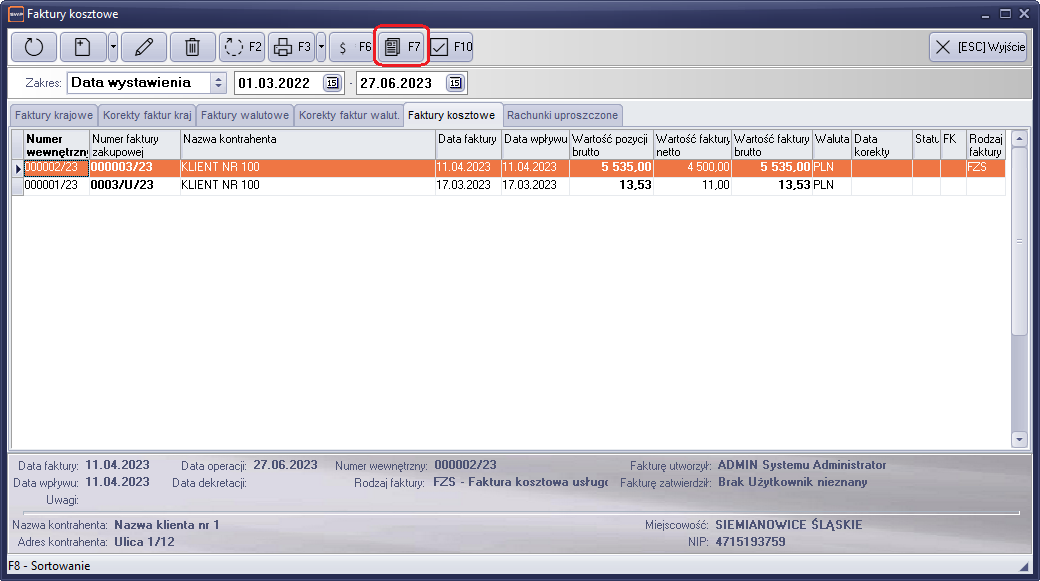Click the dollar sign F6 button
The width and height of the screenshot is (1040, 581).
click(351, 47)
